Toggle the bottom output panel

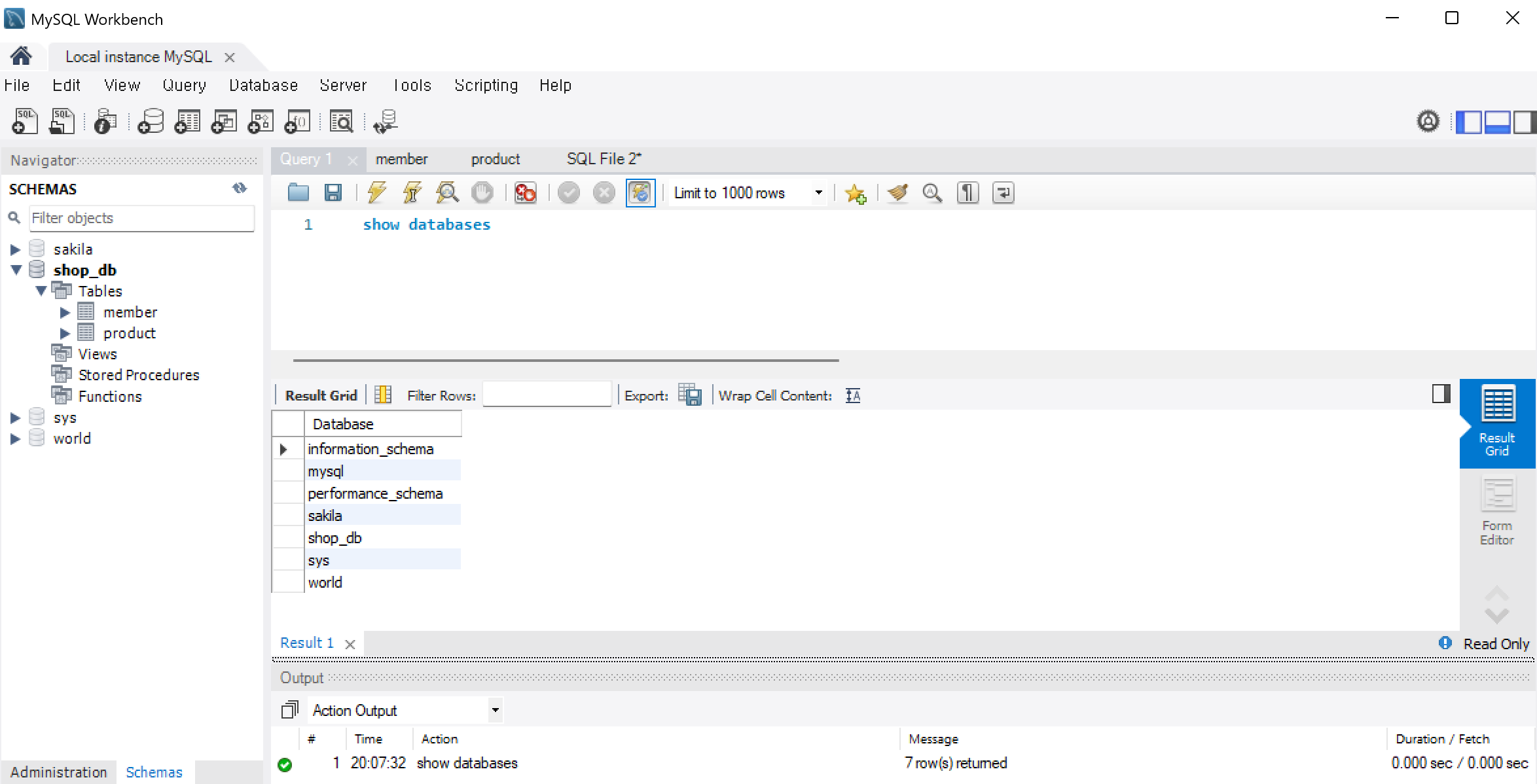tap(1497, 122)
